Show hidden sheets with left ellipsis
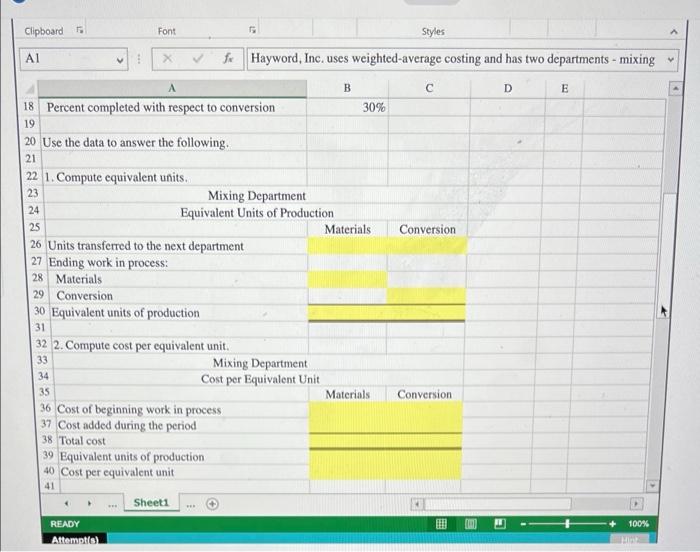Image resolution: width=700 pixels, height=552 pixels. click(112, 505)
